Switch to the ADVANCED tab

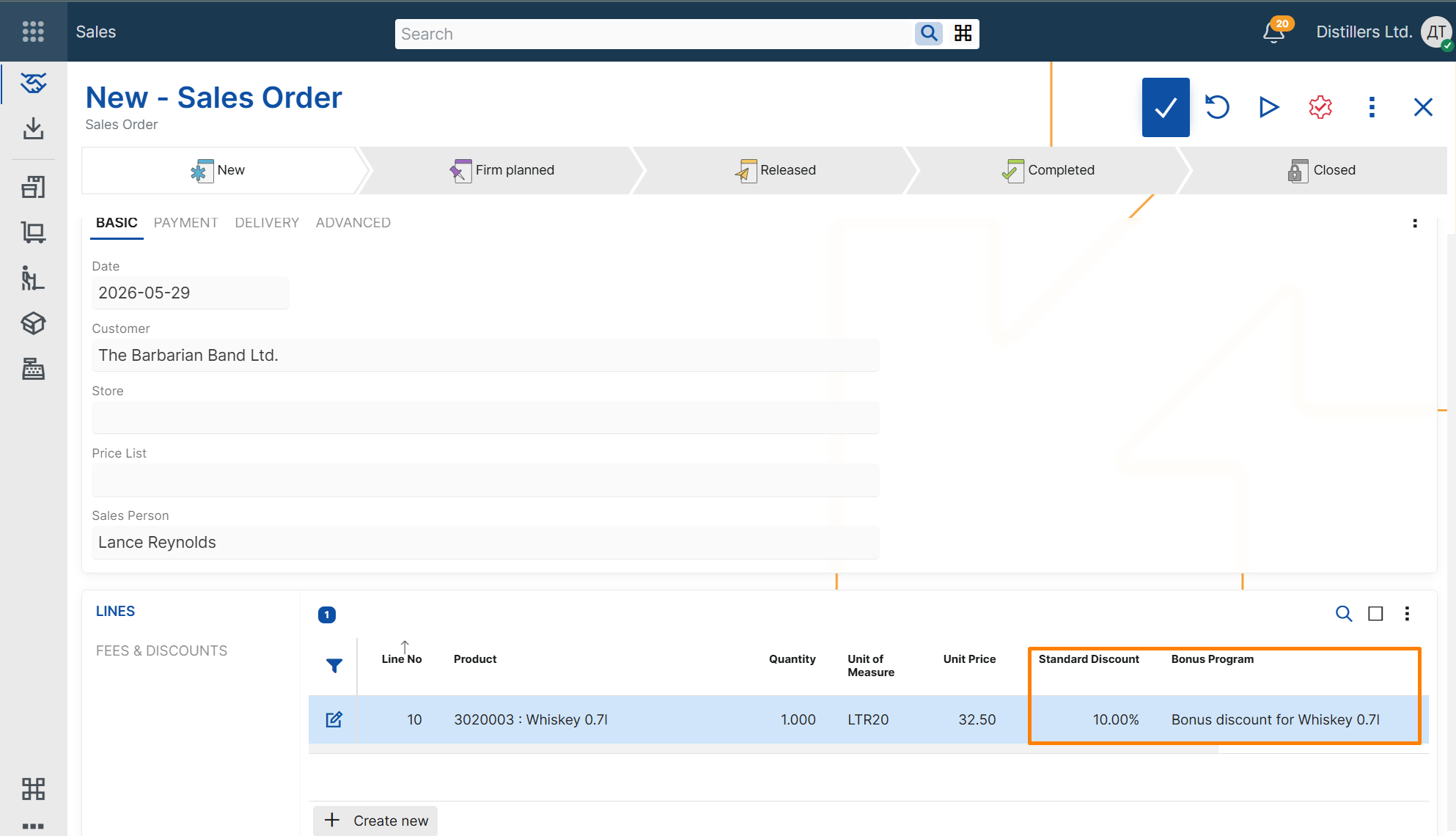[x=353, y=223]
